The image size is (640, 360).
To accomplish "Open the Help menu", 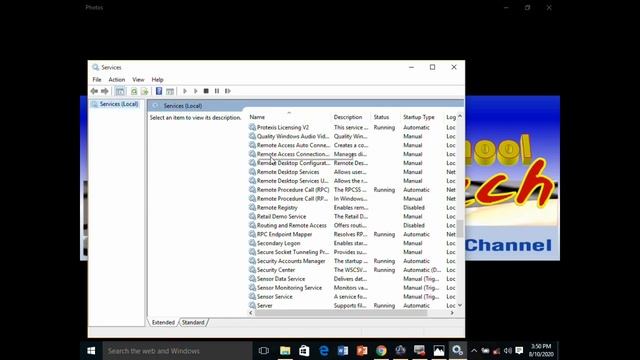I will 158,80.
